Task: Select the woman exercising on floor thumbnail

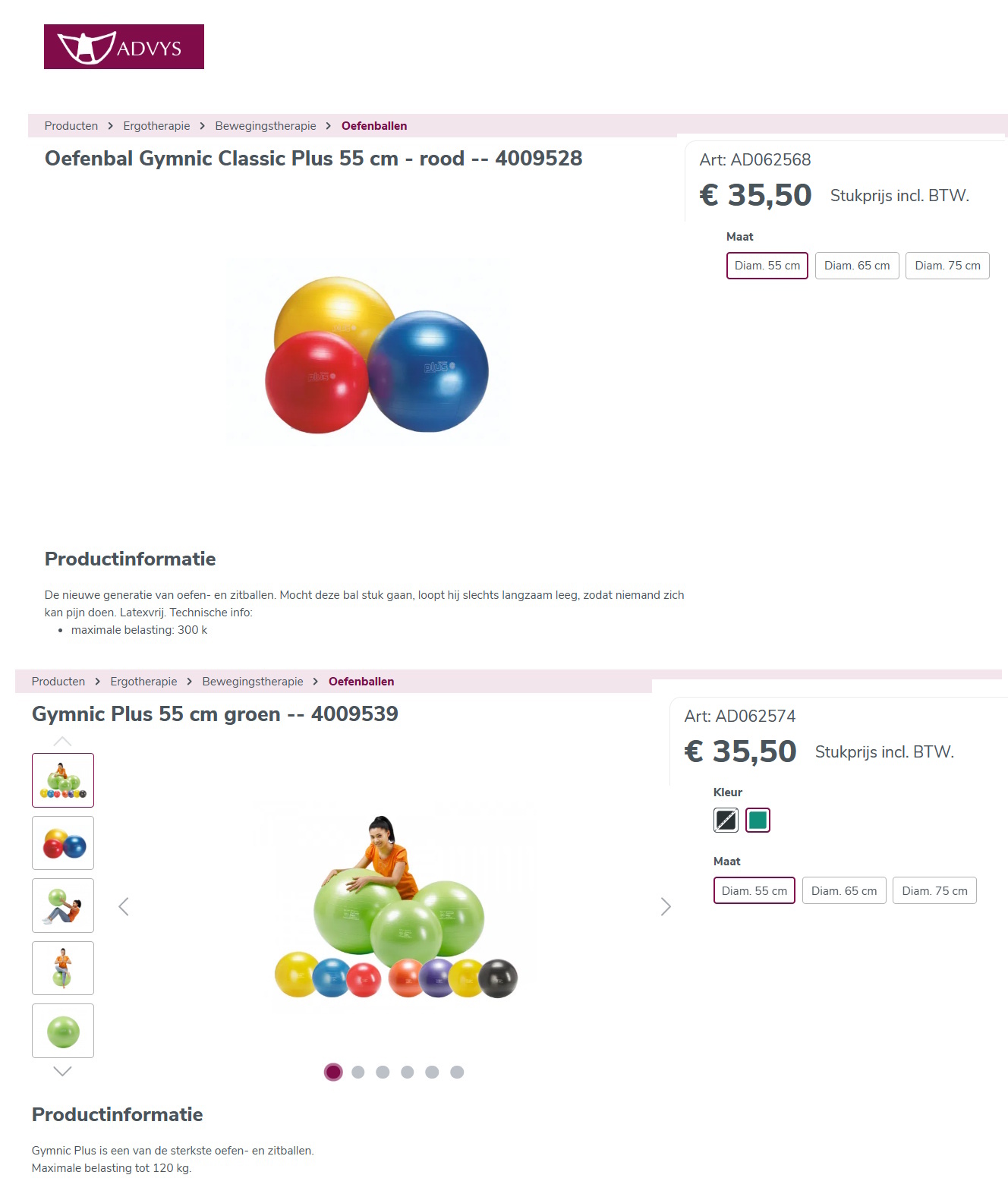Action: pos(63,906)
